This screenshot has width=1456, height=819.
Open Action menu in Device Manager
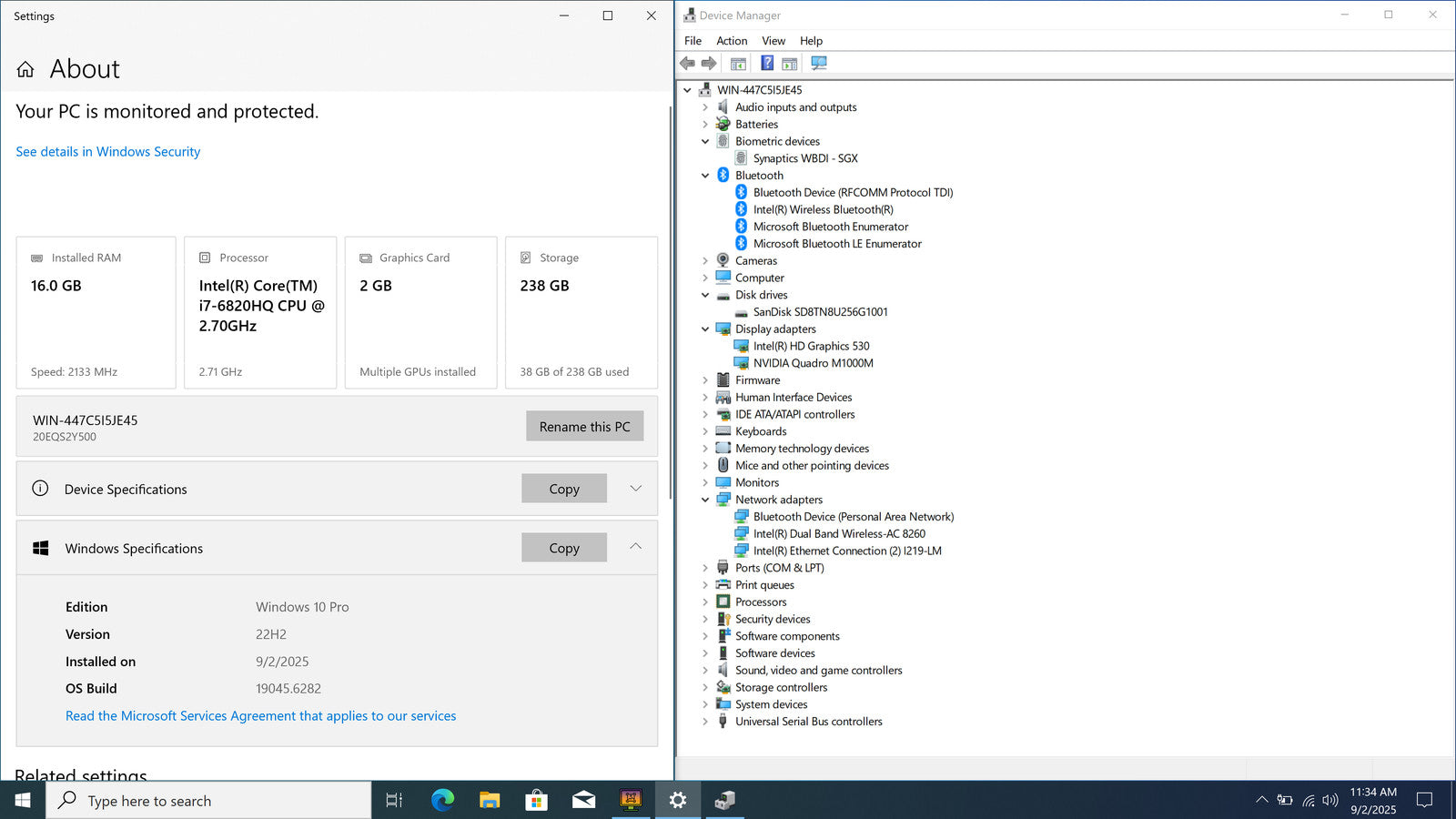732,41
